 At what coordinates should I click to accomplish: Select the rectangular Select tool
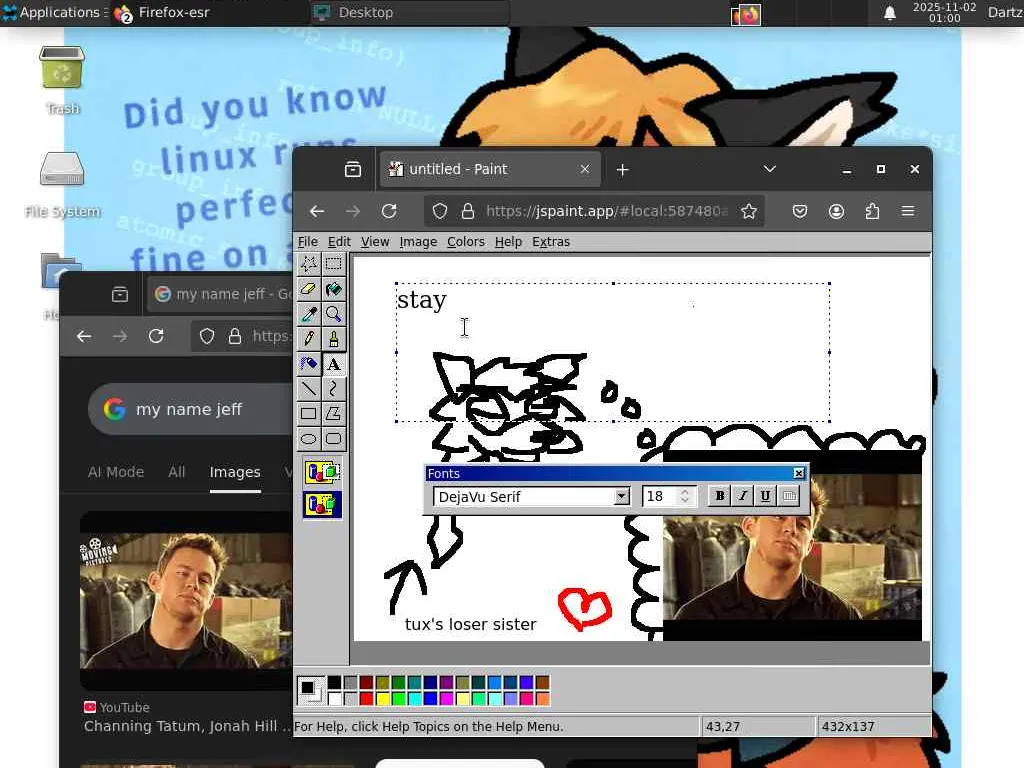pos(334,264)
